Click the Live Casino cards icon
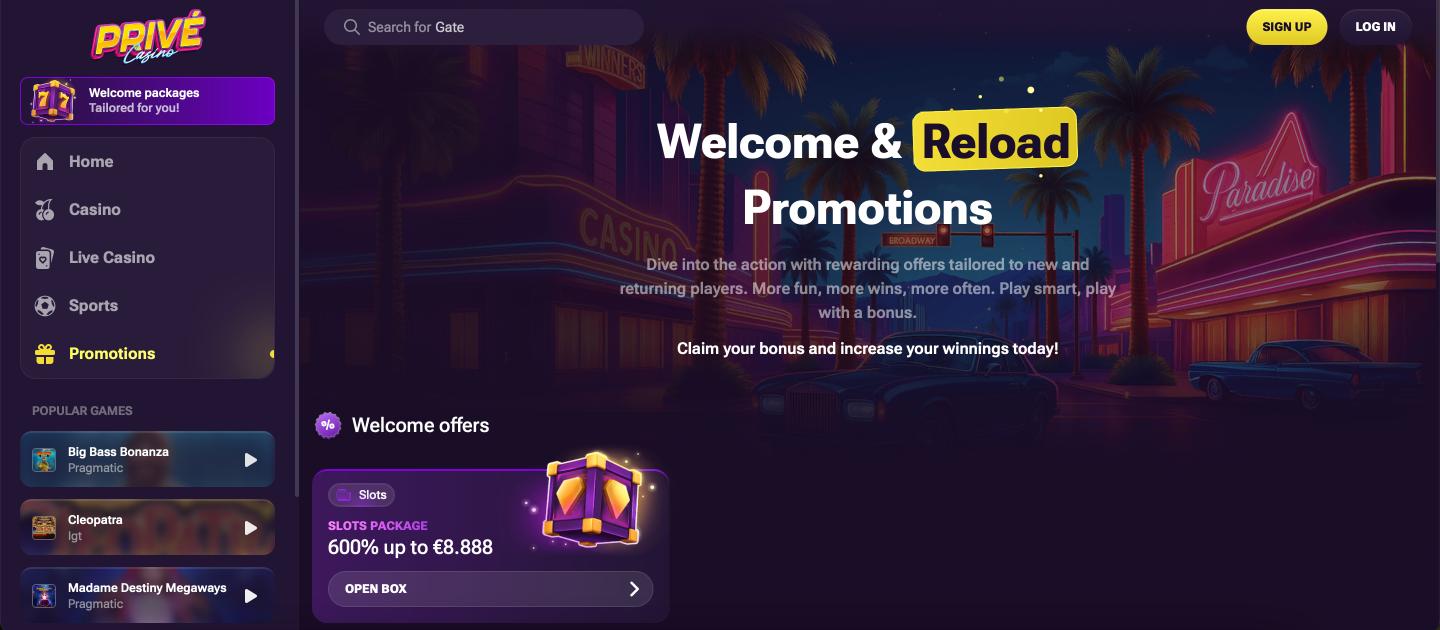 coord(45,258)
